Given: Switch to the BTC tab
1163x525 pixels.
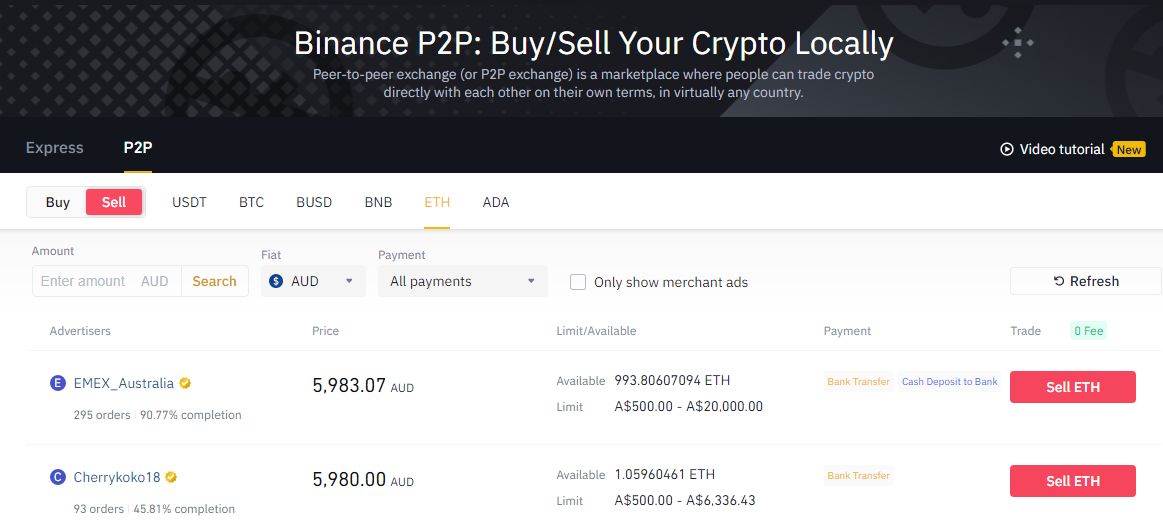Looking at the screenshot, I should point(251,202).
